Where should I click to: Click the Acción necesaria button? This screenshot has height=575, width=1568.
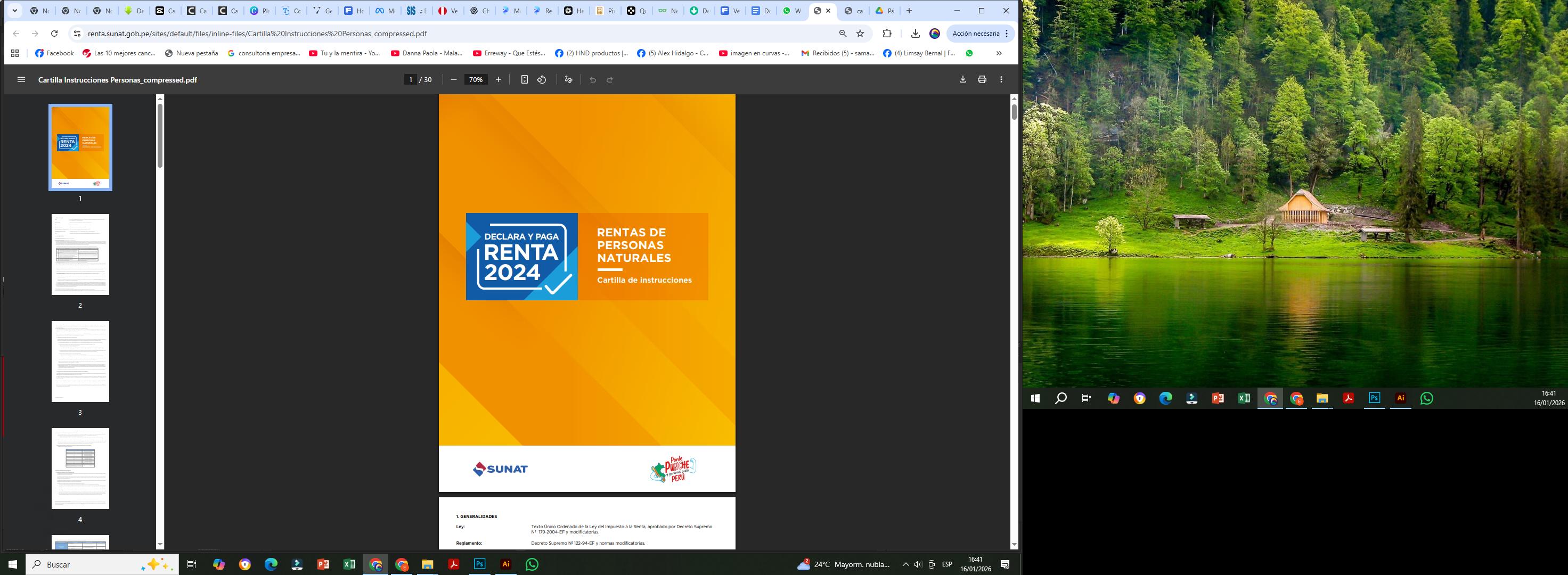pyautogui.click(x=976, y=34)
